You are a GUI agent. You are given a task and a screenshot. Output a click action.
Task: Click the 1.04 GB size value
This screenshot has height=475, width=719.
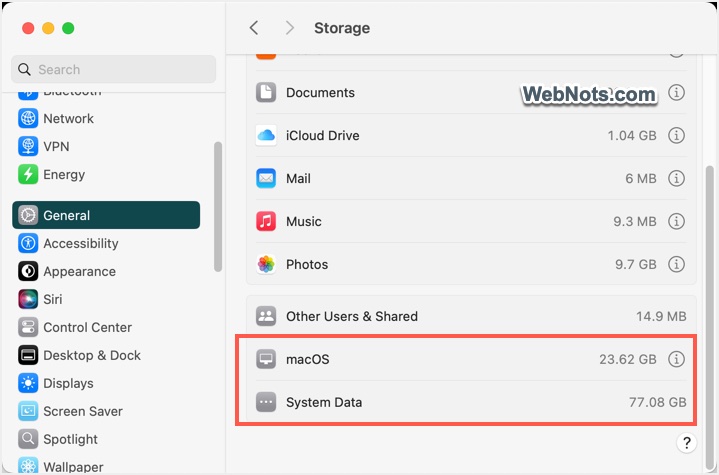[x=632, y=135]
